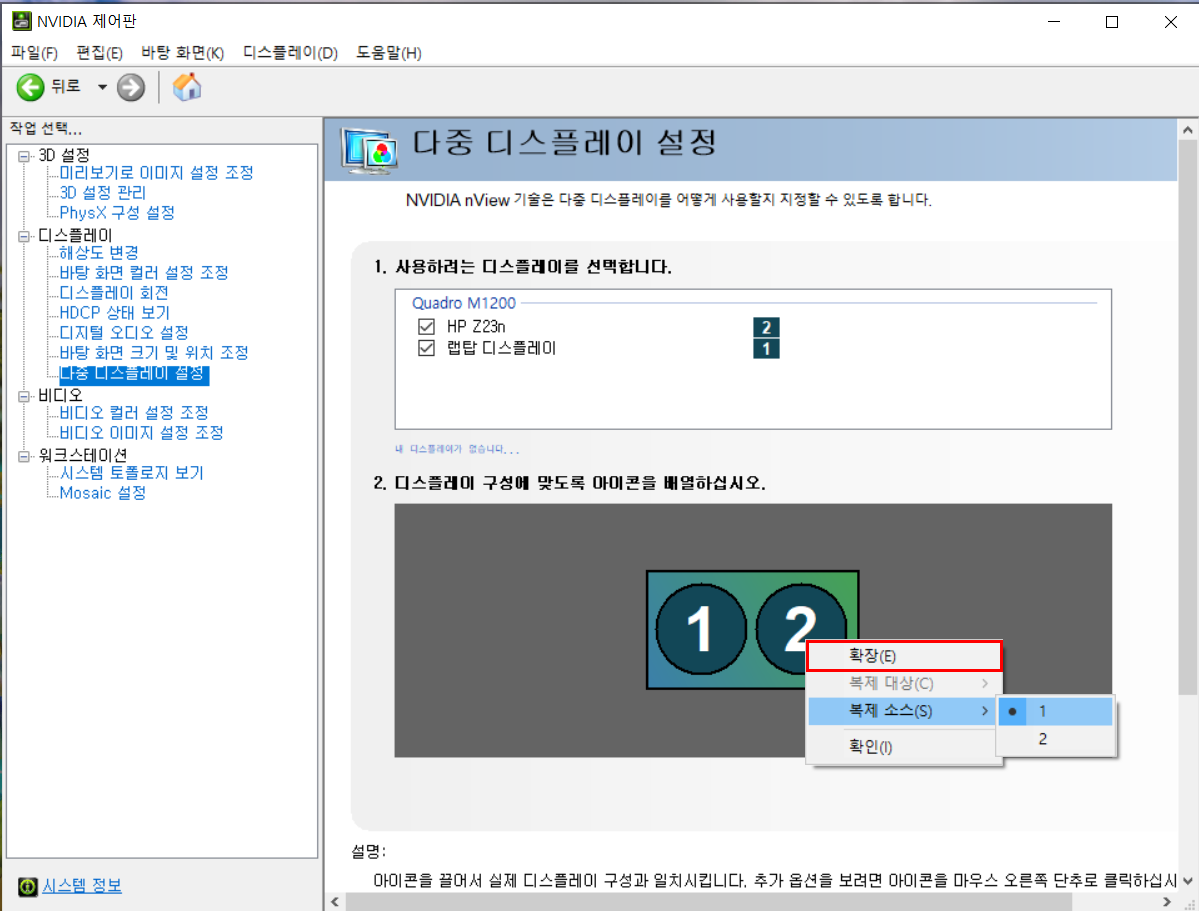Click the vertical scrollbar up arrow
The image size is (1199, 911).
pos(1188,130)
